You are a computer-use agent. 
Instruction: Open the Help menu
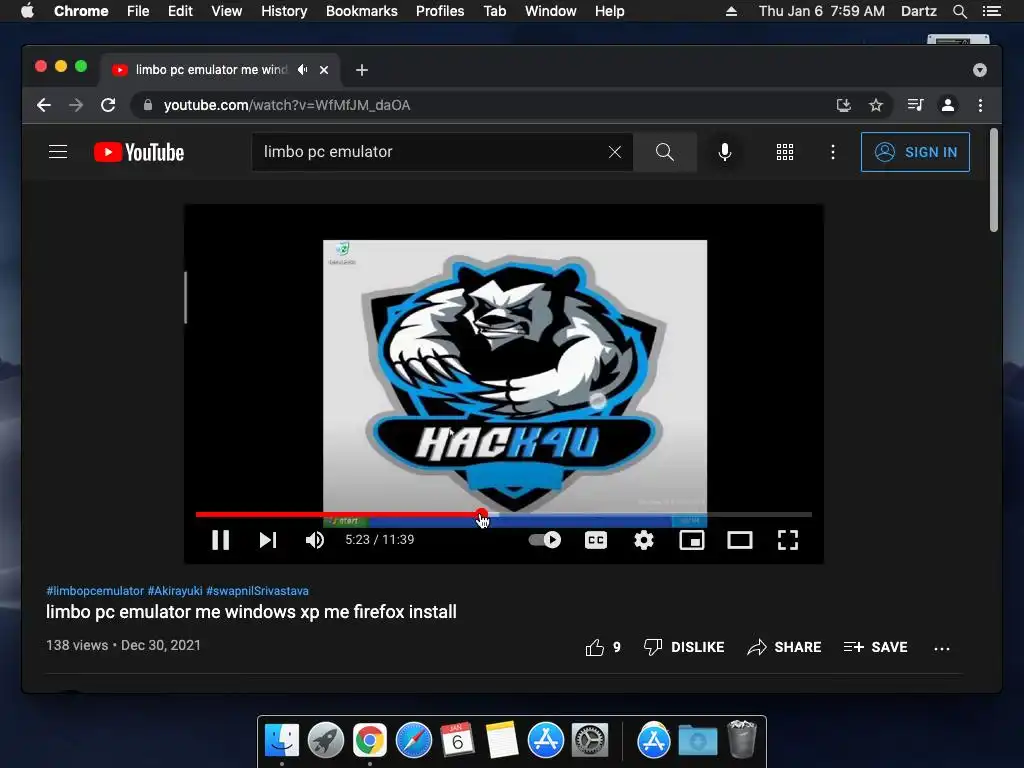(x=609, y=11)
